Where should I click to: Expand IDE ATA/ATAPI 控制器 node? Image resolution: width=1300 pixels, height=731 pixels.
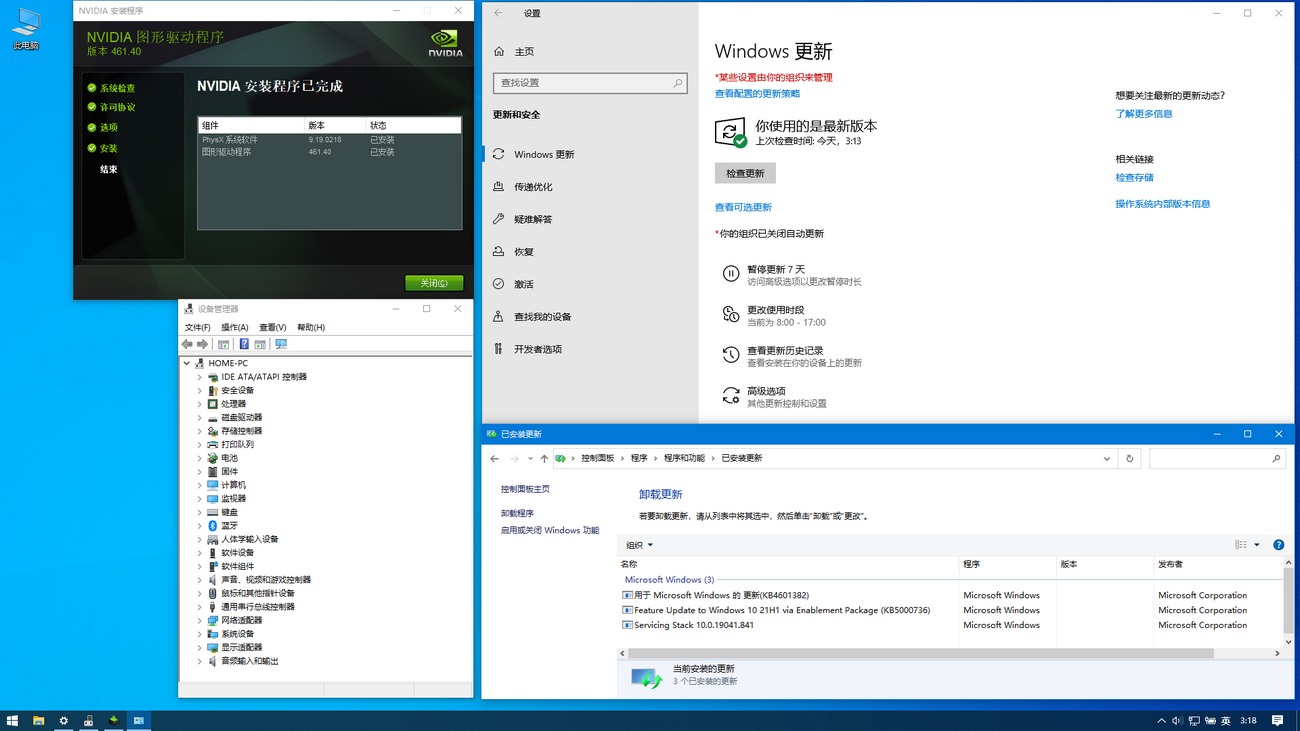click(x=199, y=377)
